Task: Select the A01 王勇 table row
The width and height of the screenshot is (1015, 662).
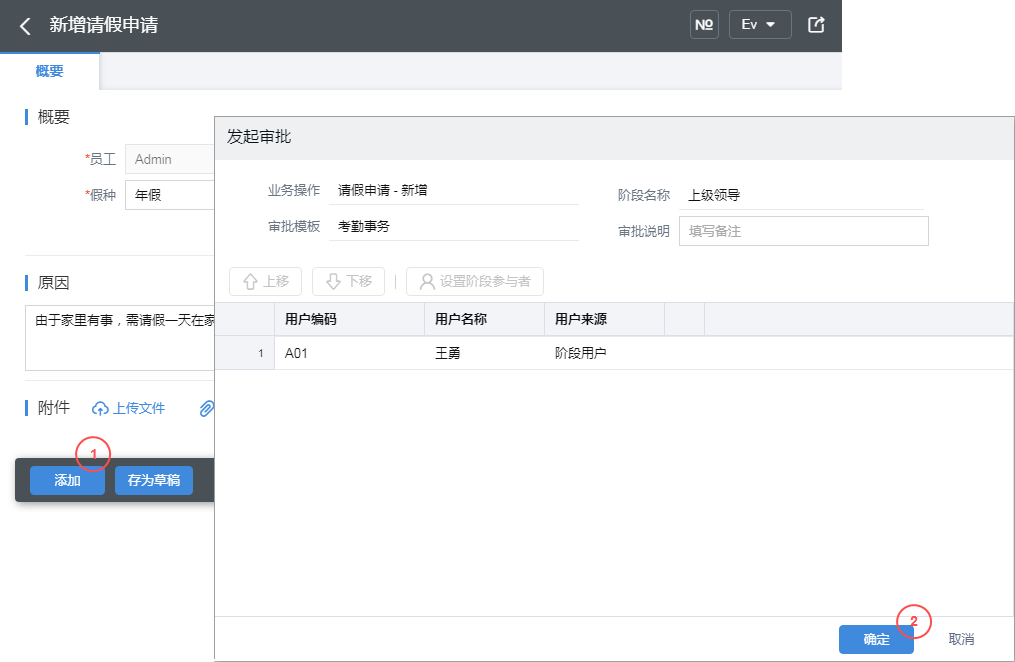Action: click(445, 353)
